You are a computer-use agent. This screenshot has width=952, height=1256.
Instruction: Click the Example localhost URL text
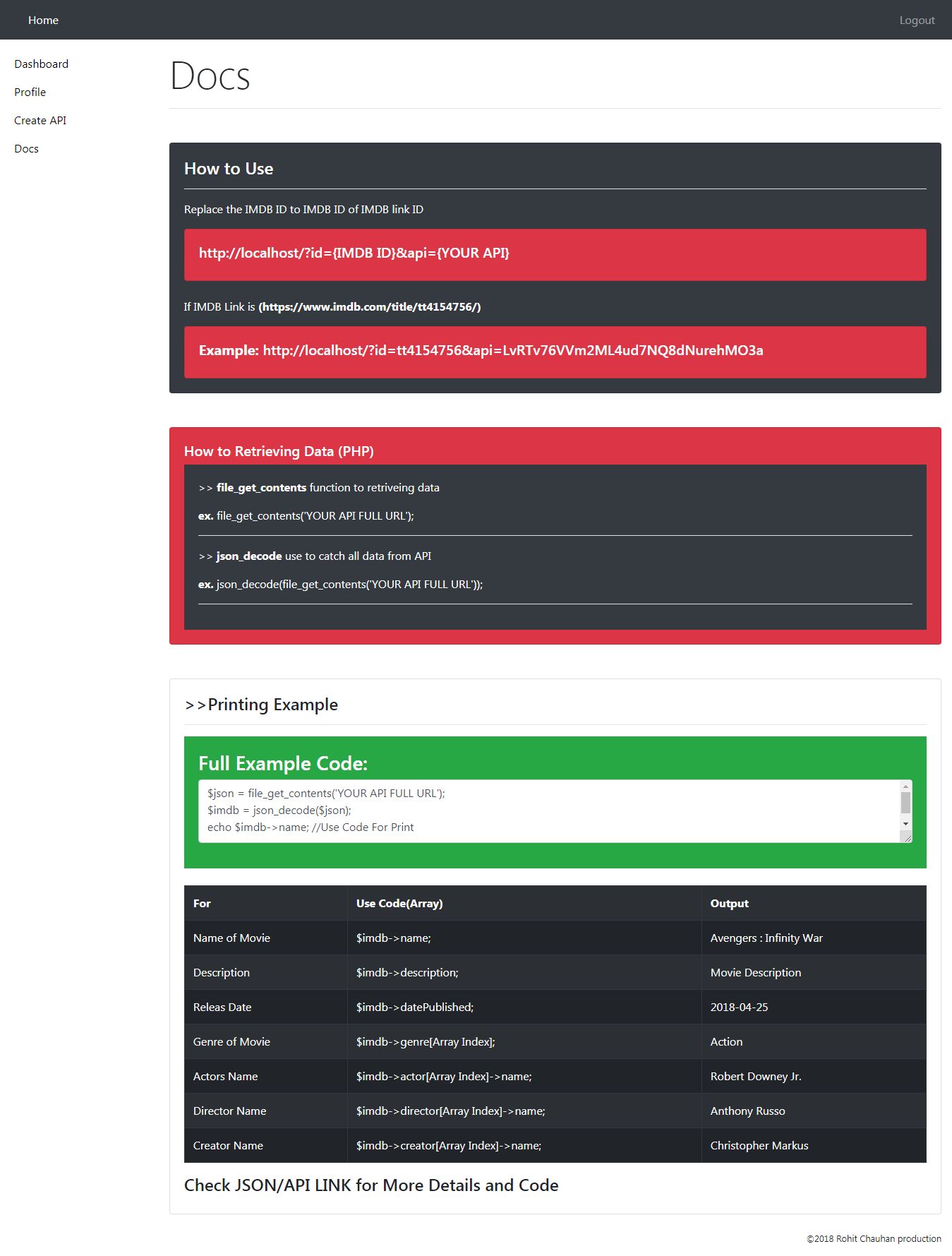pyautogui.click(x=513, y=350)
